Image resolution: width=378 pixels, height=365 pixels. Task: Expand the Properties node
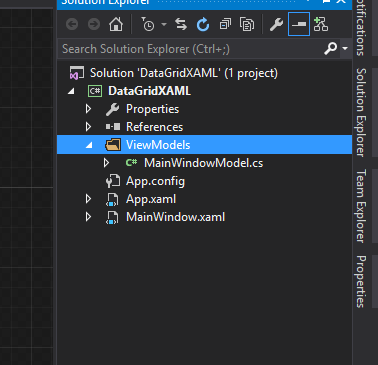pos(88,109)
